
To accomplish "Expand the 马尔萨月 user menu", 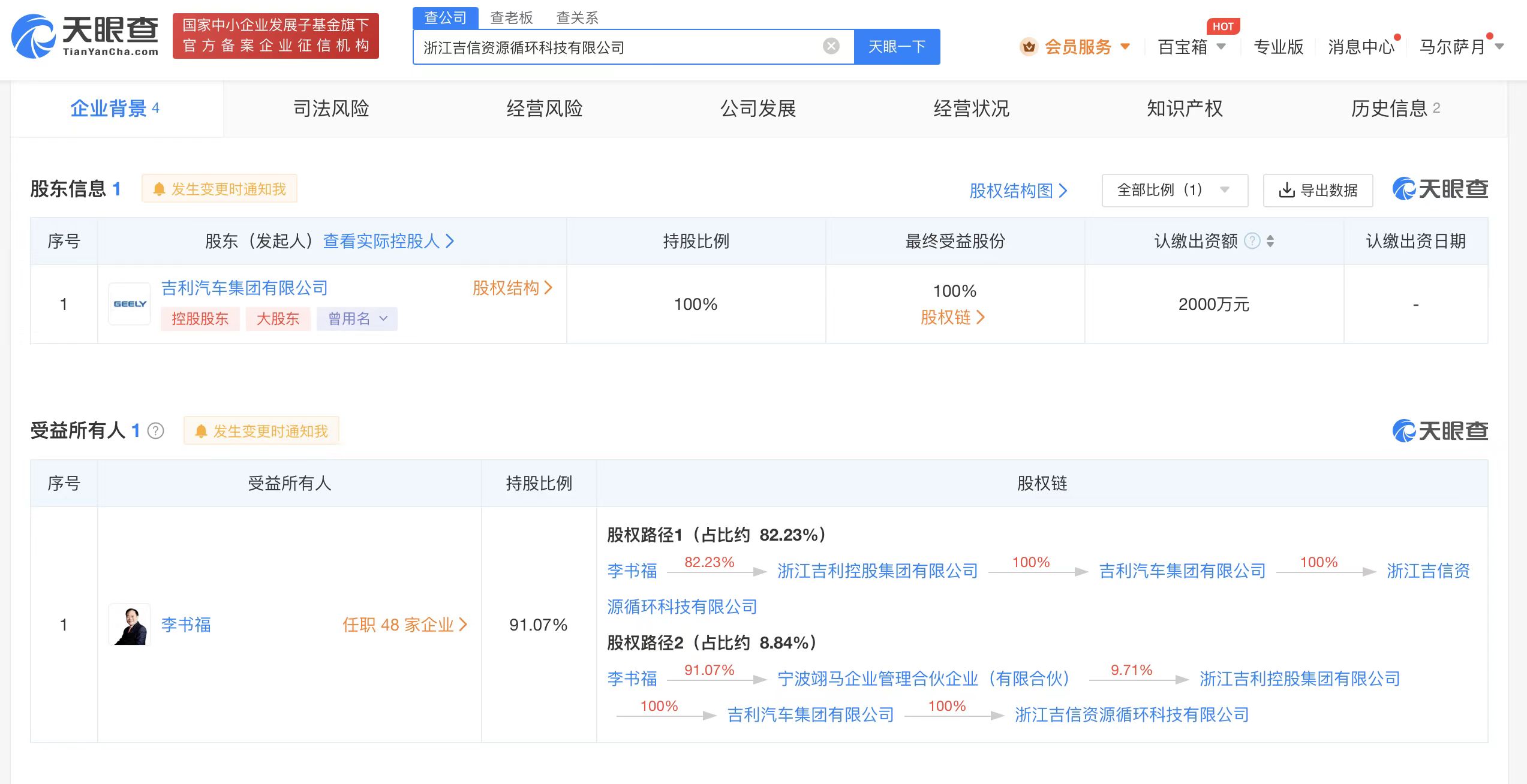I will [x=1461, y=46].
